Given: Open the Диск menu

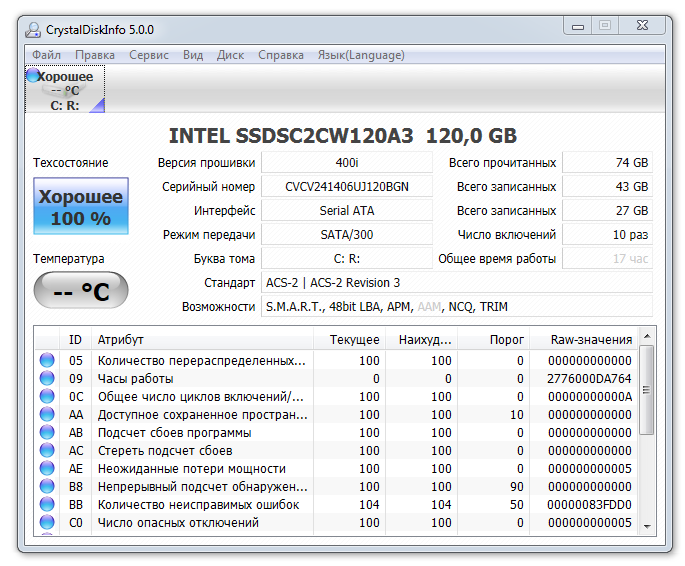Looking at the screenshot, I should (x=230, y=55).
